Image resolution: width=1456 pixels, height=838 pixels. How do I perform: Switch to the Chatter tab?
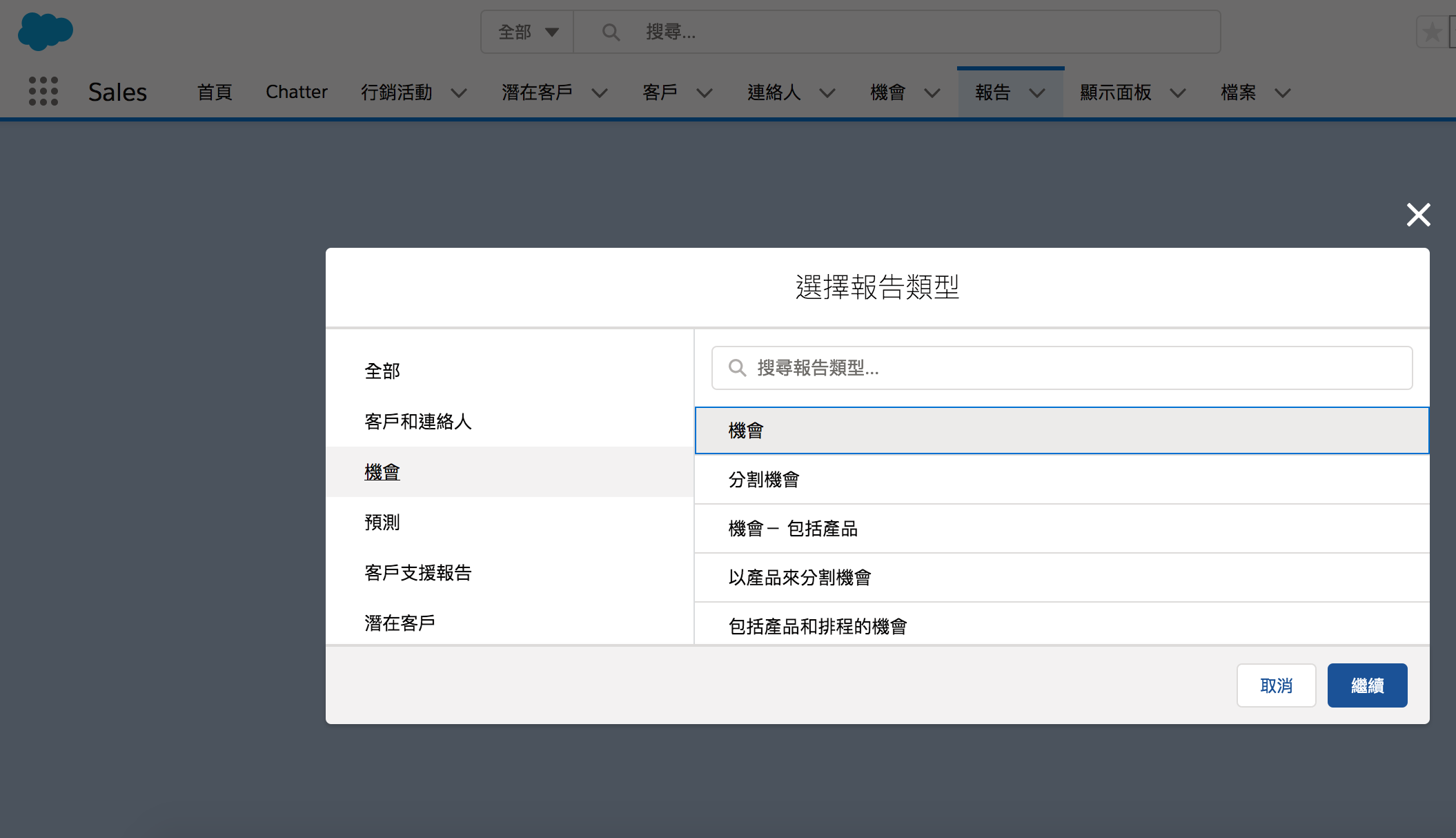coord(297,92)
